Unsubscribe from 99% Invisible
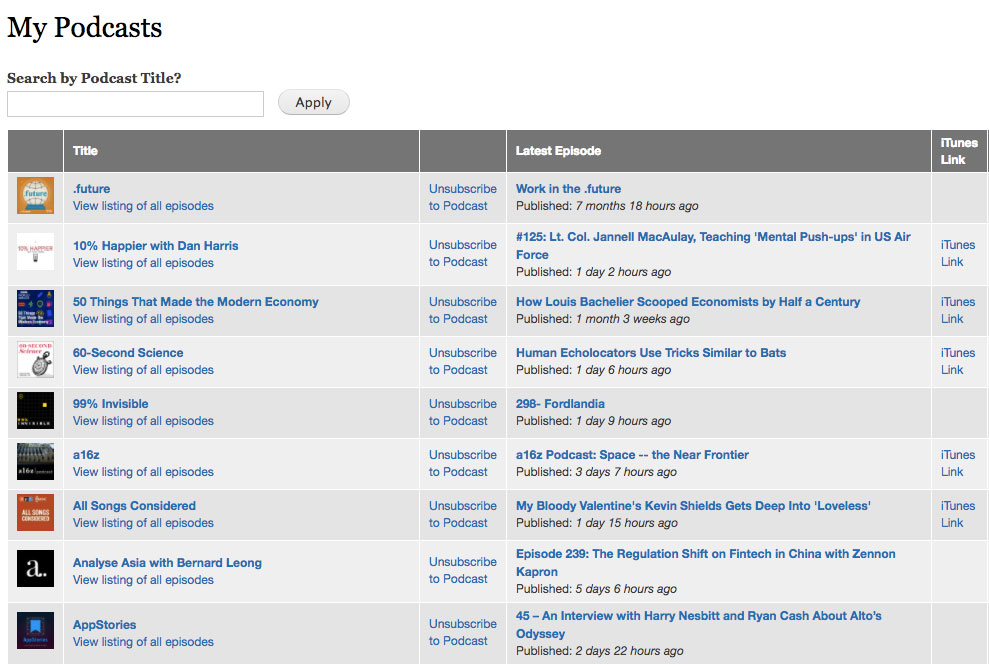The width and height of the screenshot is (989, 664). click(x=462, y=412)
